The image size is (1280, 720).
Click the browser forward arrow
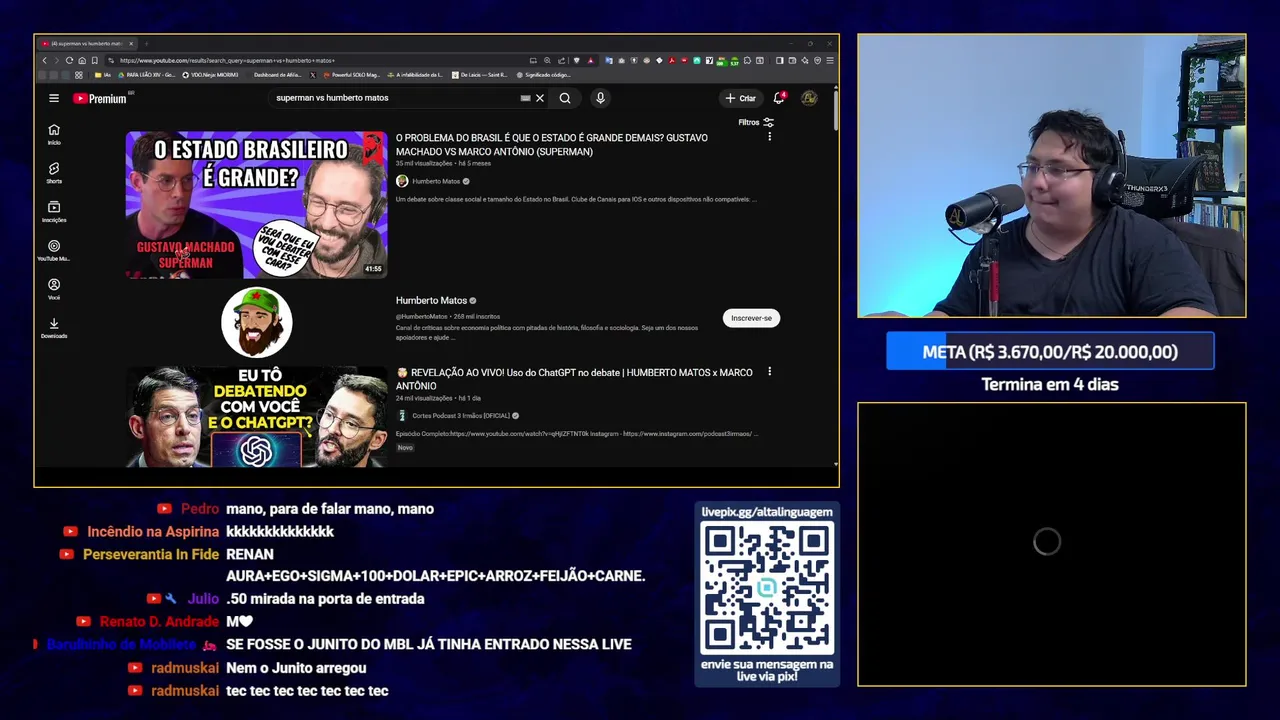[x=56, y=60]
